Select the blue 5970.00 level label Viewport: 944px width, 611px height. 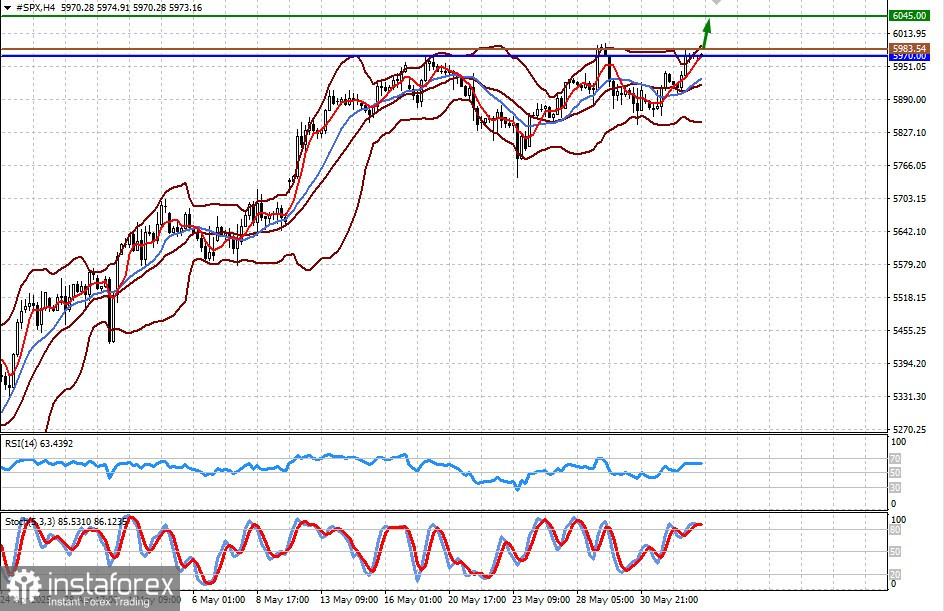909,56
